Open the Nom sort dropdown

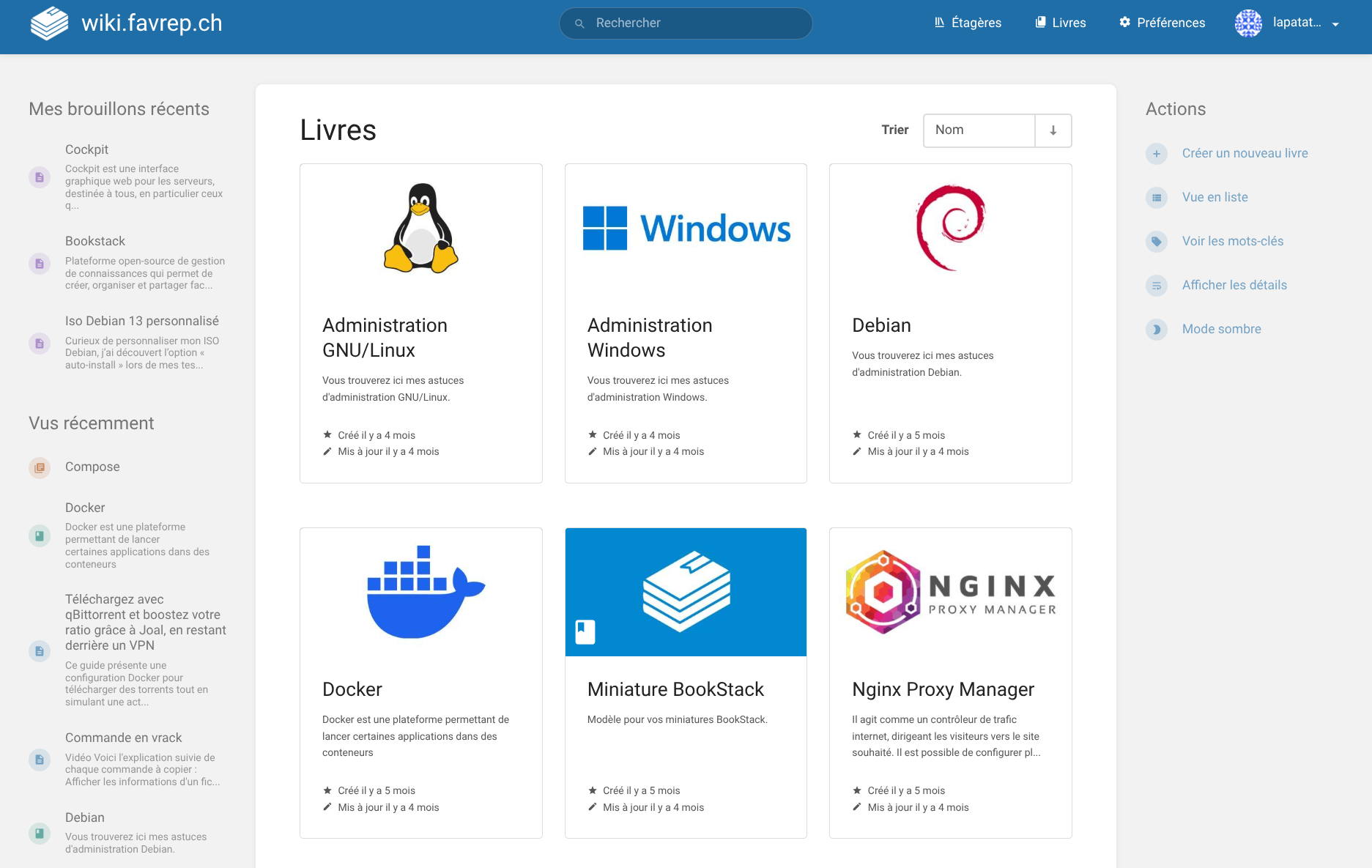click(x=979, y=130)
